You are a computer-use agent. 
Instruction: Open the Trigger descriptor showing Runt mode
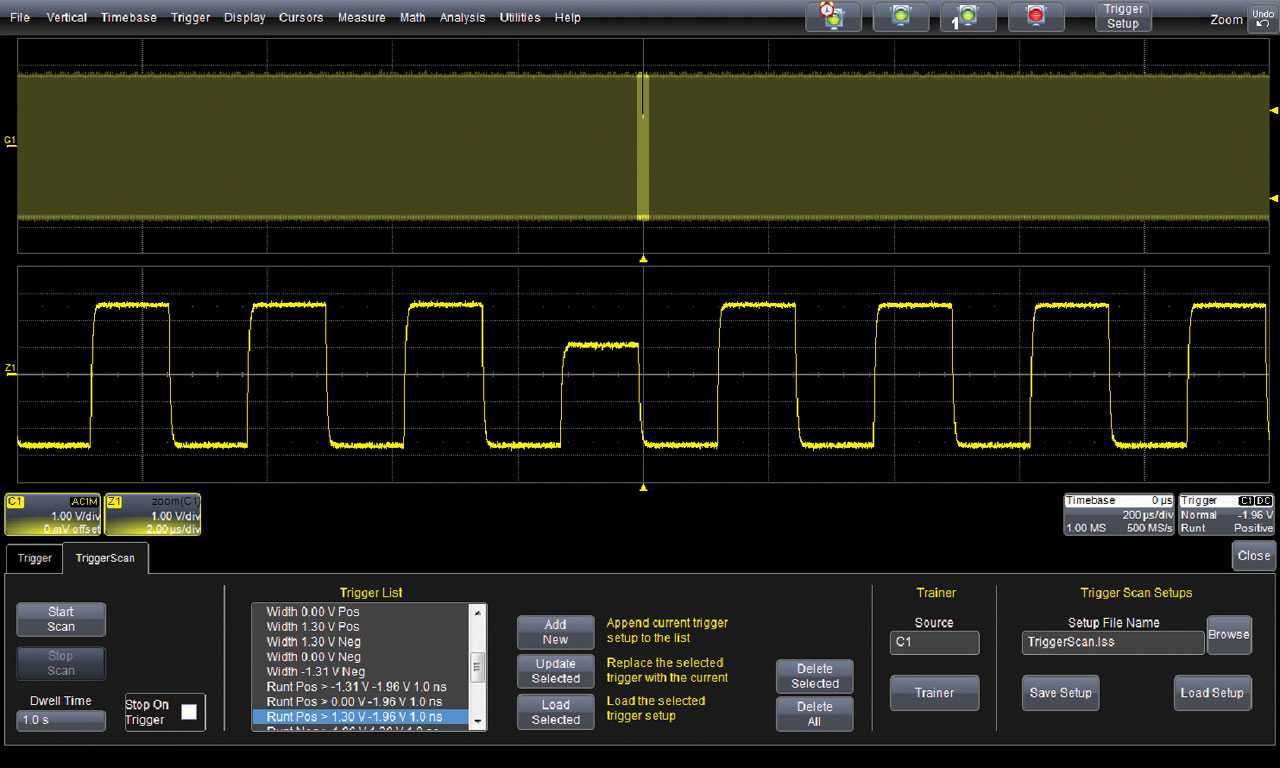[1226, 514]
